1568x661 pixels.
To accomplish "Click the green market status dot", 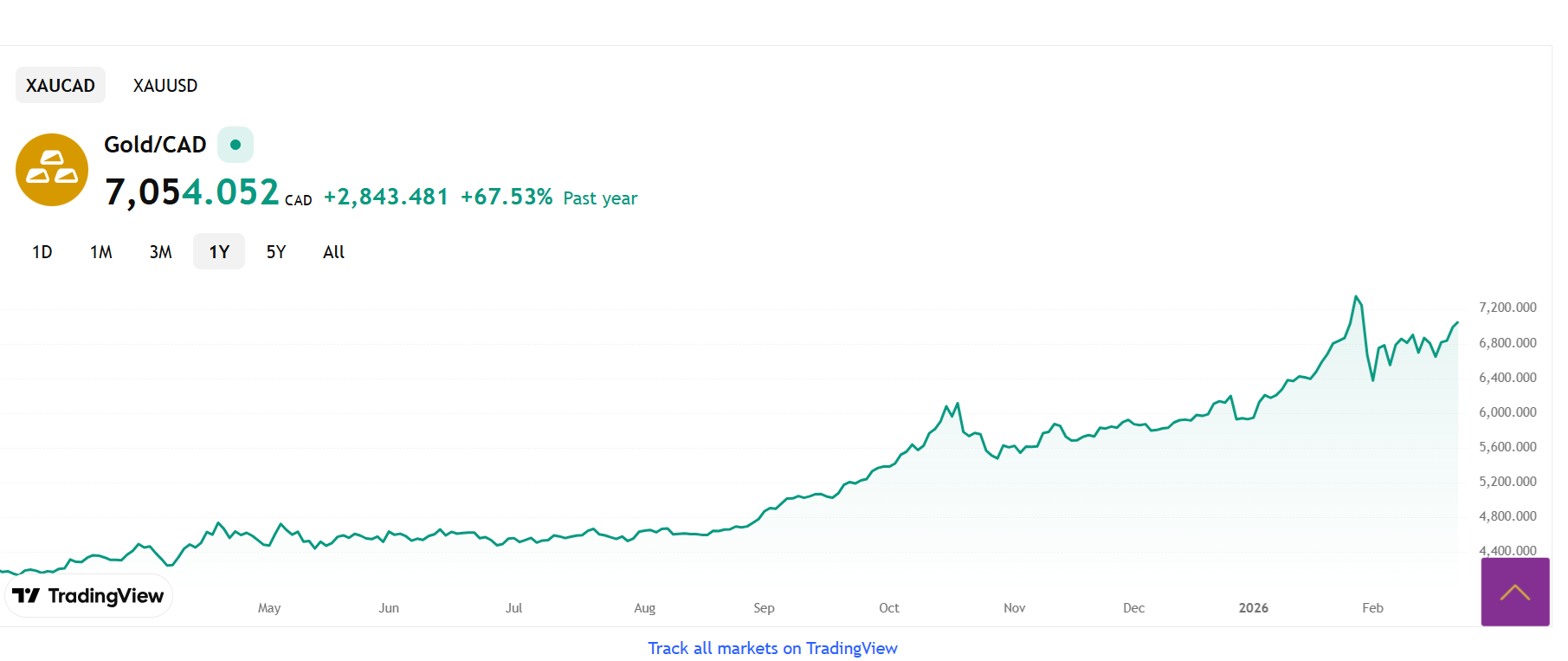I will [235, 145].
